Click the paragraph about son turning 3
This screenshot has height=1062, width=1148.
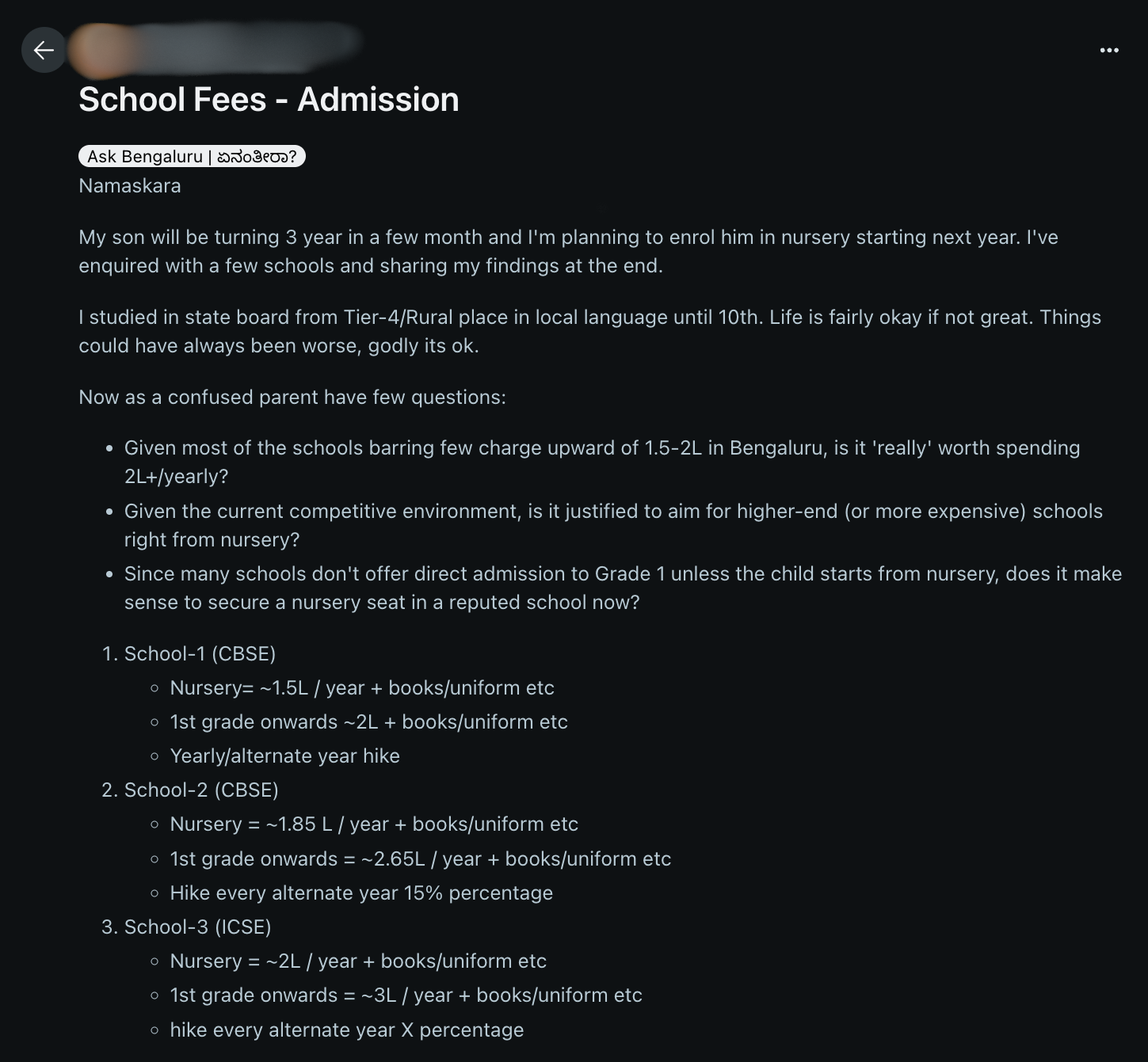point(568,251)
